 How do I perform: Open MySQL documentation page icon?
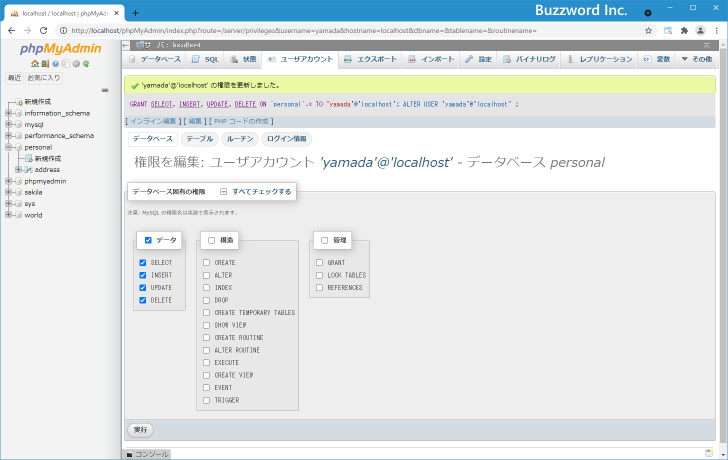(x=65, y=64)
